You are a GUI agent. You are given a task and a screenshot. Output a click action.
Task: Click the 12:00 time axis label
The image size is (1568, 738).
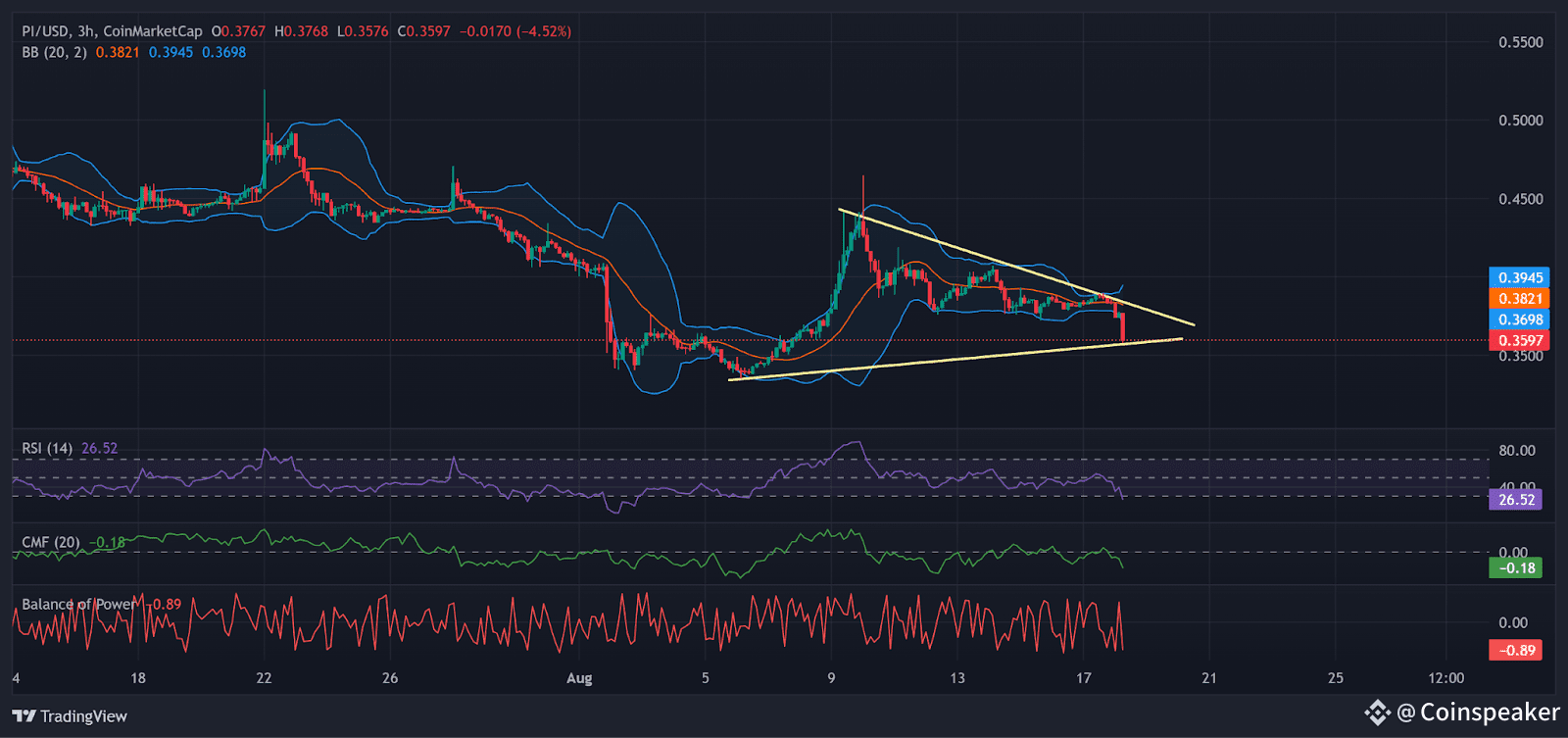[x=1446, y=678]
